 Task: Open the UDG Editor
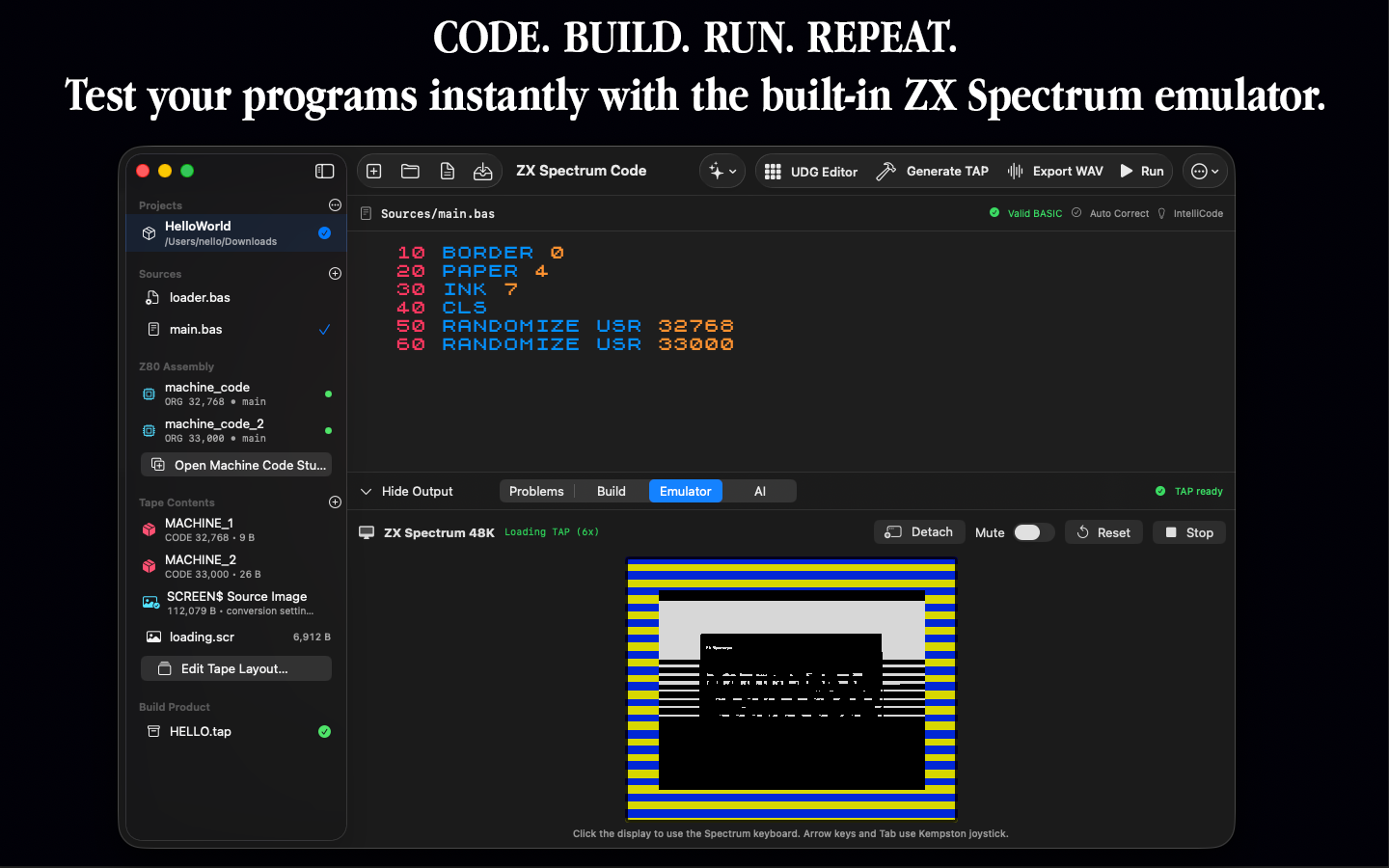[x=811, y=172]
